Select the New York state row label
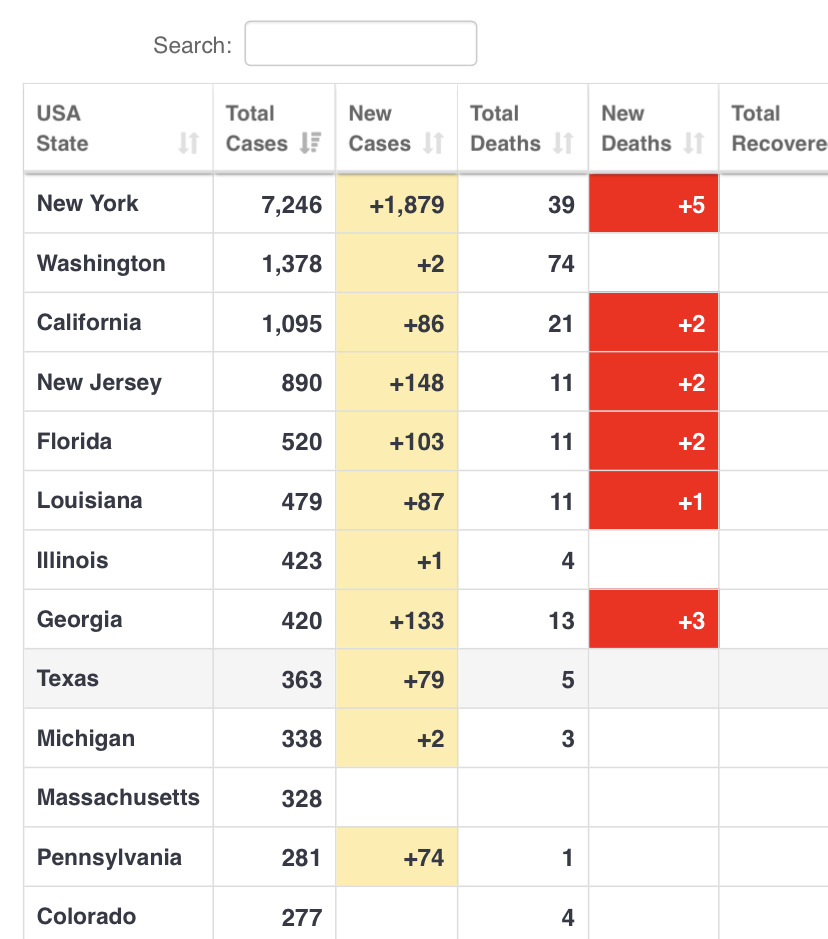 click(x=88, y=204)
